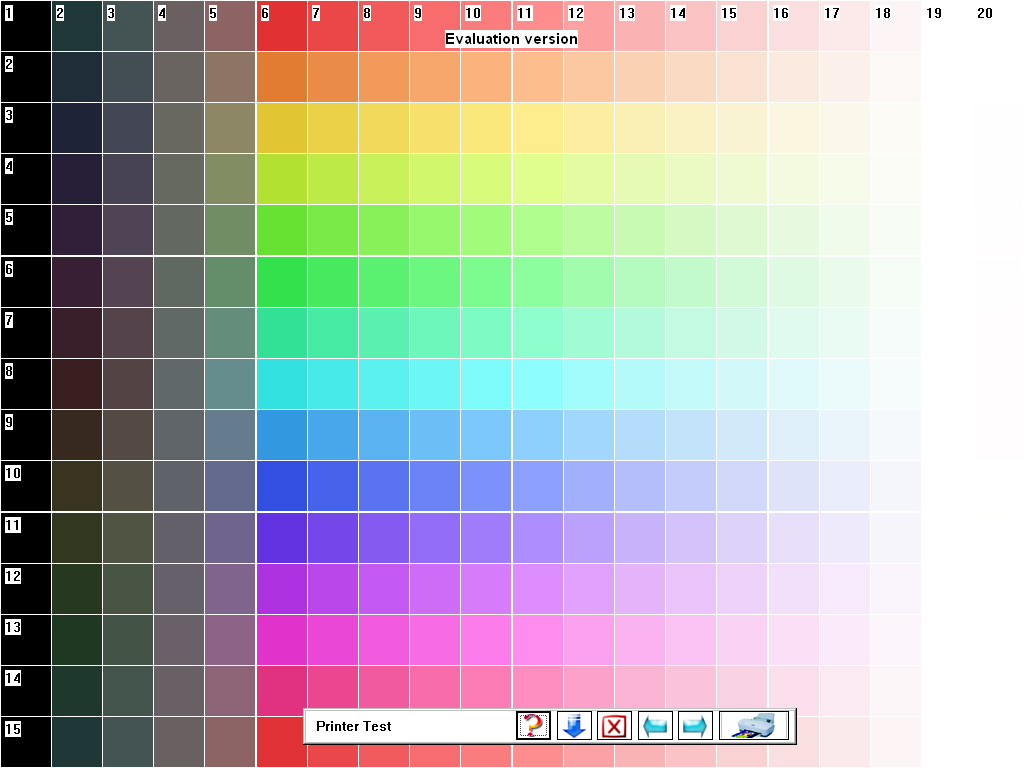Viewport: 1024px width, 768px height.
Task: Select the orange swatch in row 2, column 6
Action: tap(281, 77)
